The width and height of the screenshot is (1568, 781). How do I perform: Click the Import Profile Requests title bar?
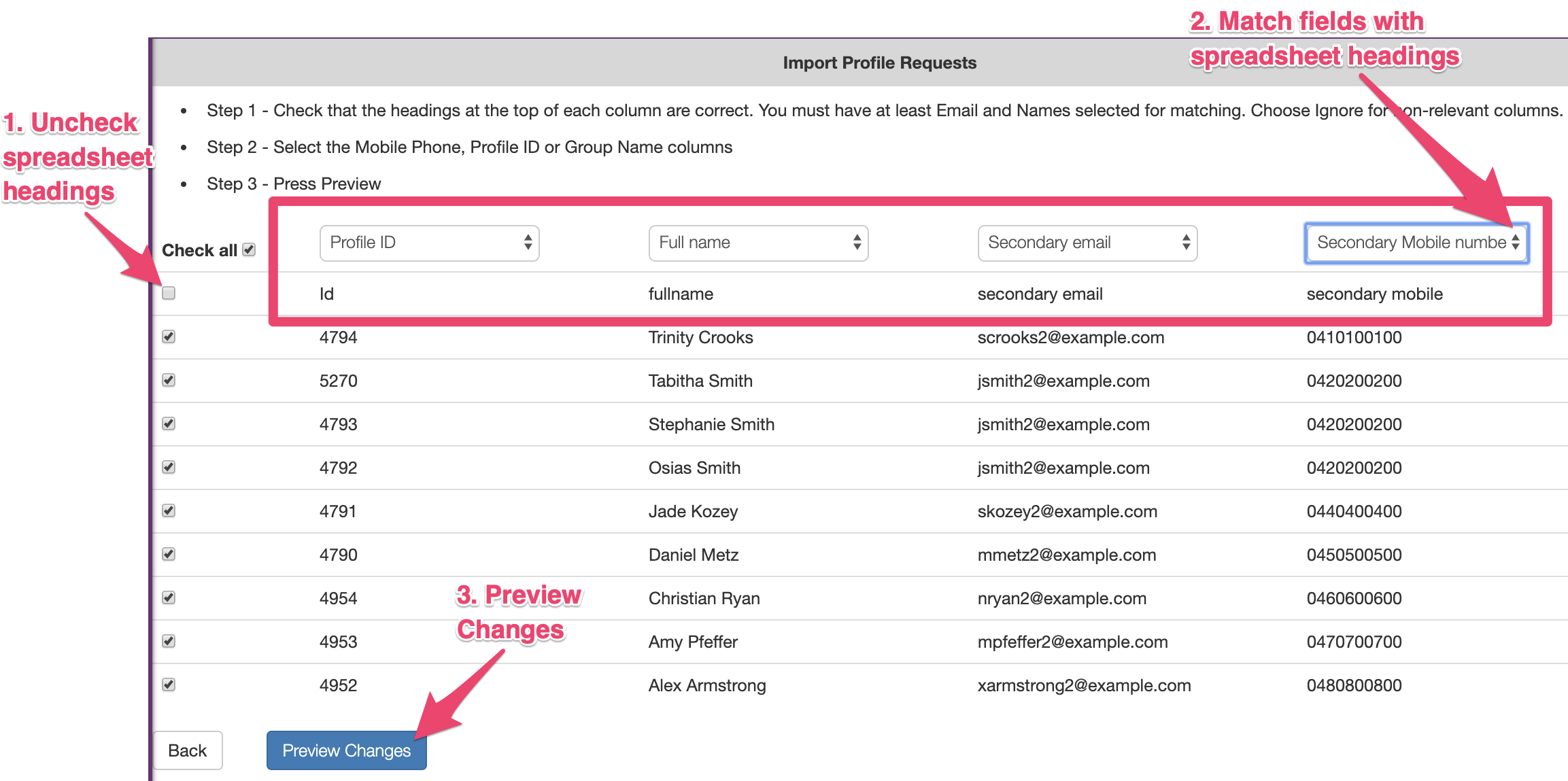879,63
